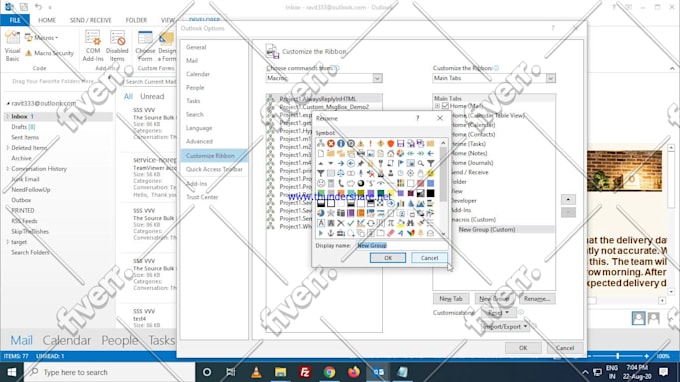Collapse the ravit333@outlook.com account folder tree
Screen dimensions: 680x382
(x=8, y=104)
